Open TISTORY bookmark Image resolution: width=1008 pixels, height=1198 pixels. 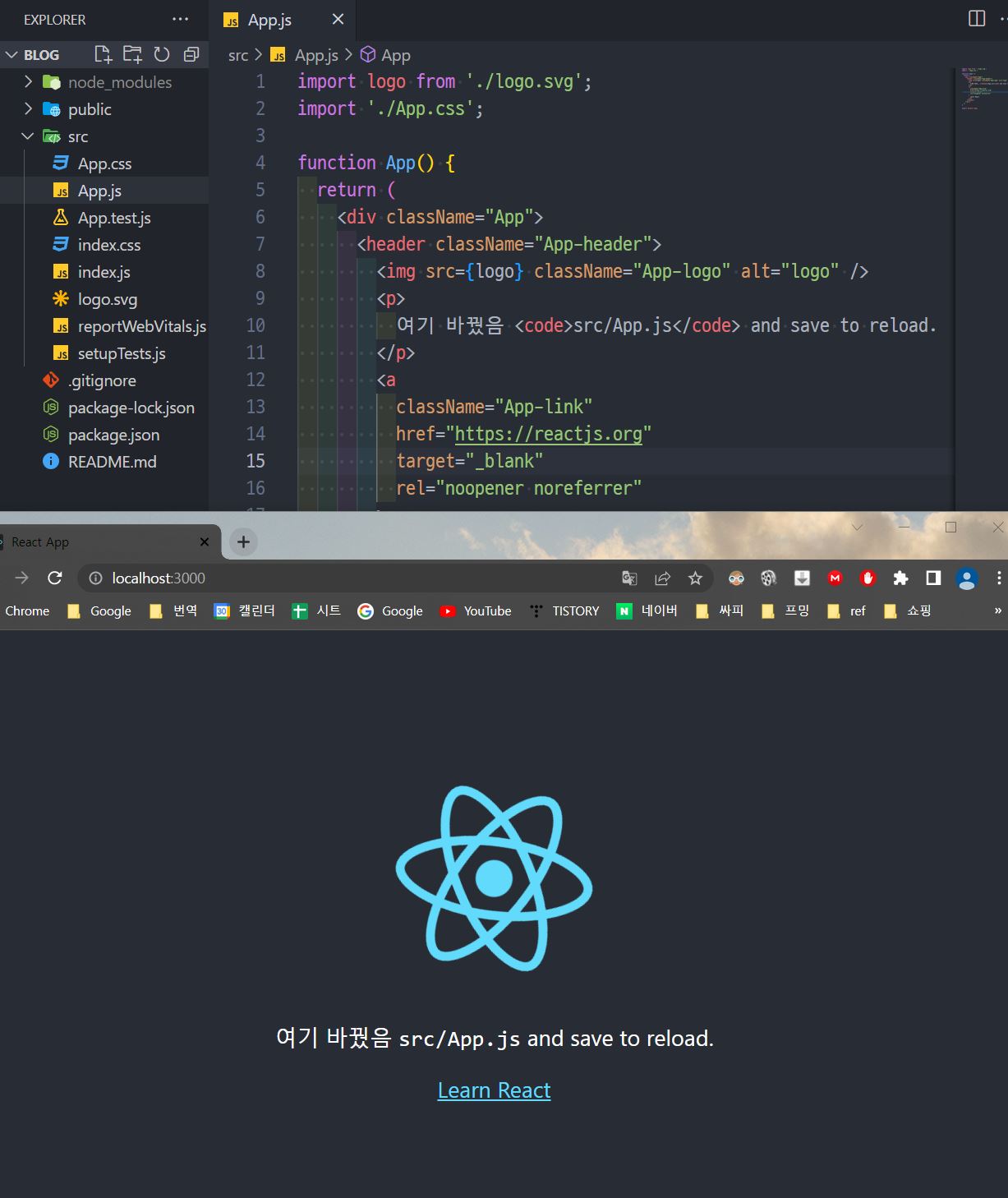564,611
